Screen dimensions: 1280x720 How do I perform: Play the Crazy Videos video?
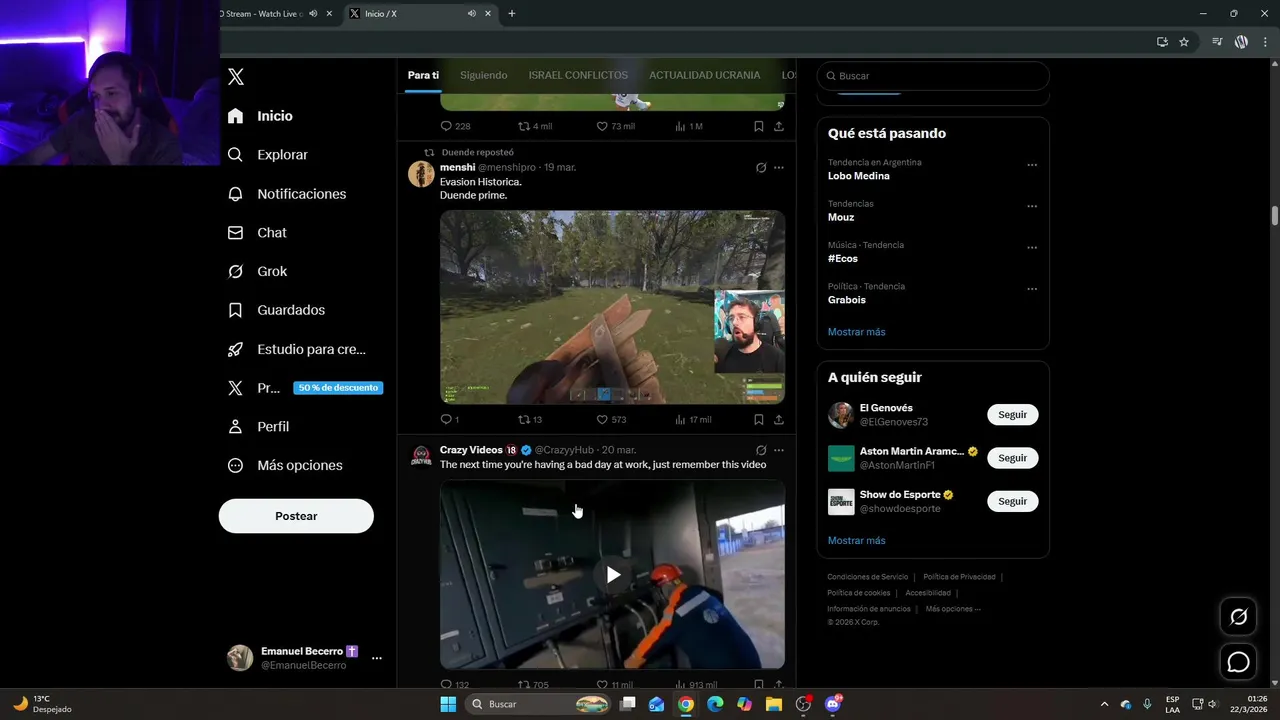[613, 574]
